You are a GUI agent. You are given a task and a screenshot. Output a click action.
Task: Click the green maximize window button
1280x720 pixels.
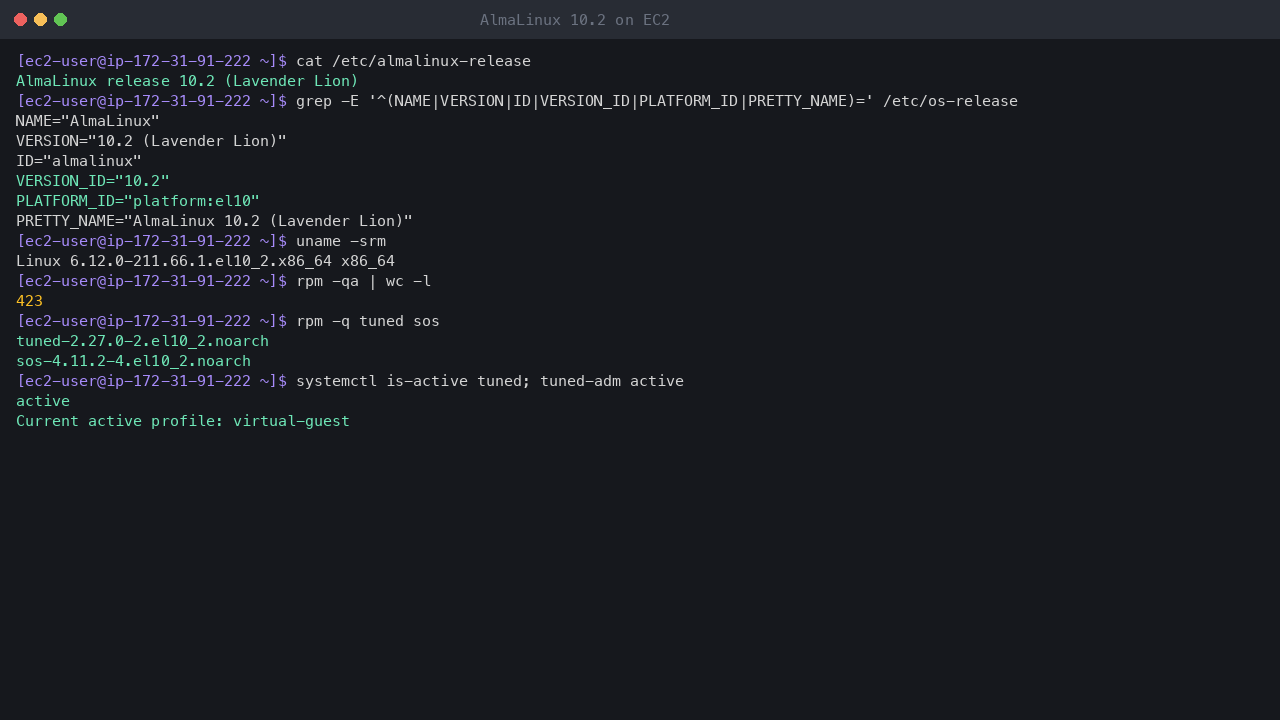(60, 19)
